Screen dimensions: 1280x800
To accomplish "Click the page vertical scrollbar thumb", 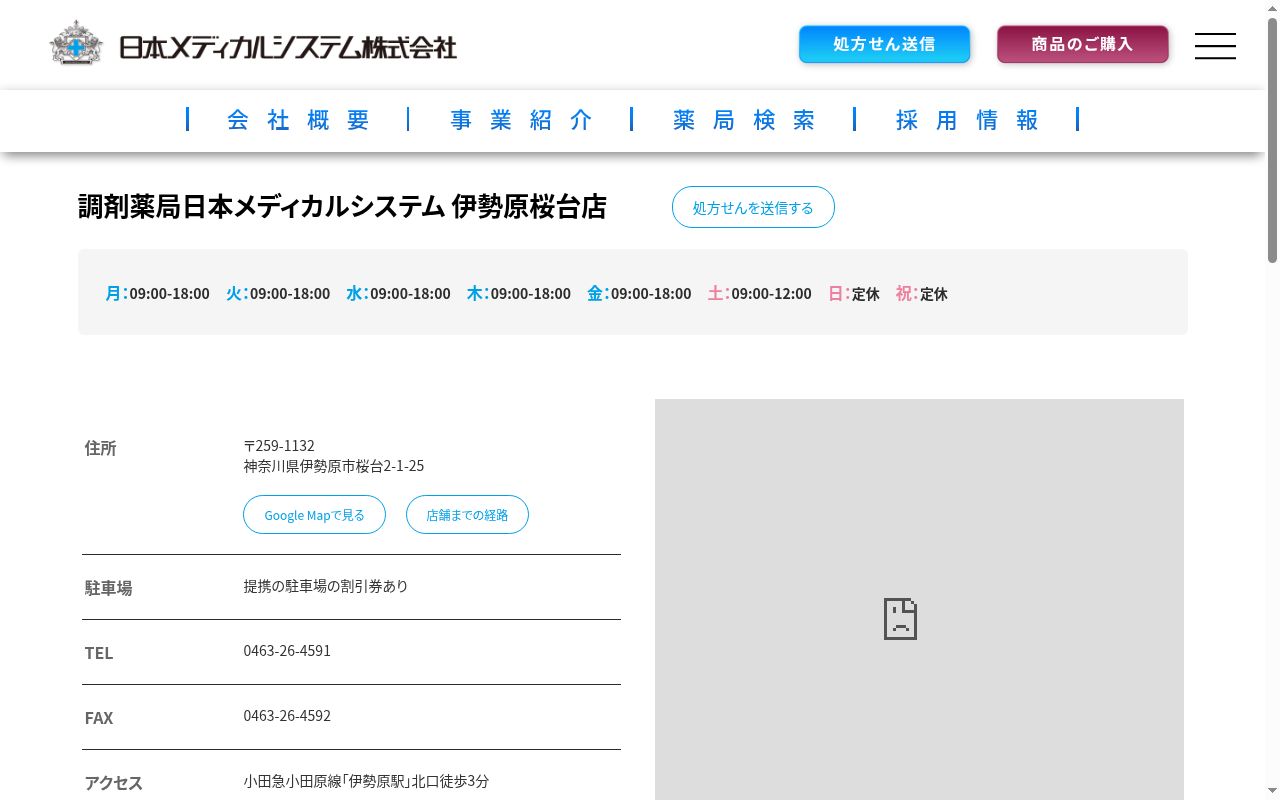I will tap(1272, 140).
